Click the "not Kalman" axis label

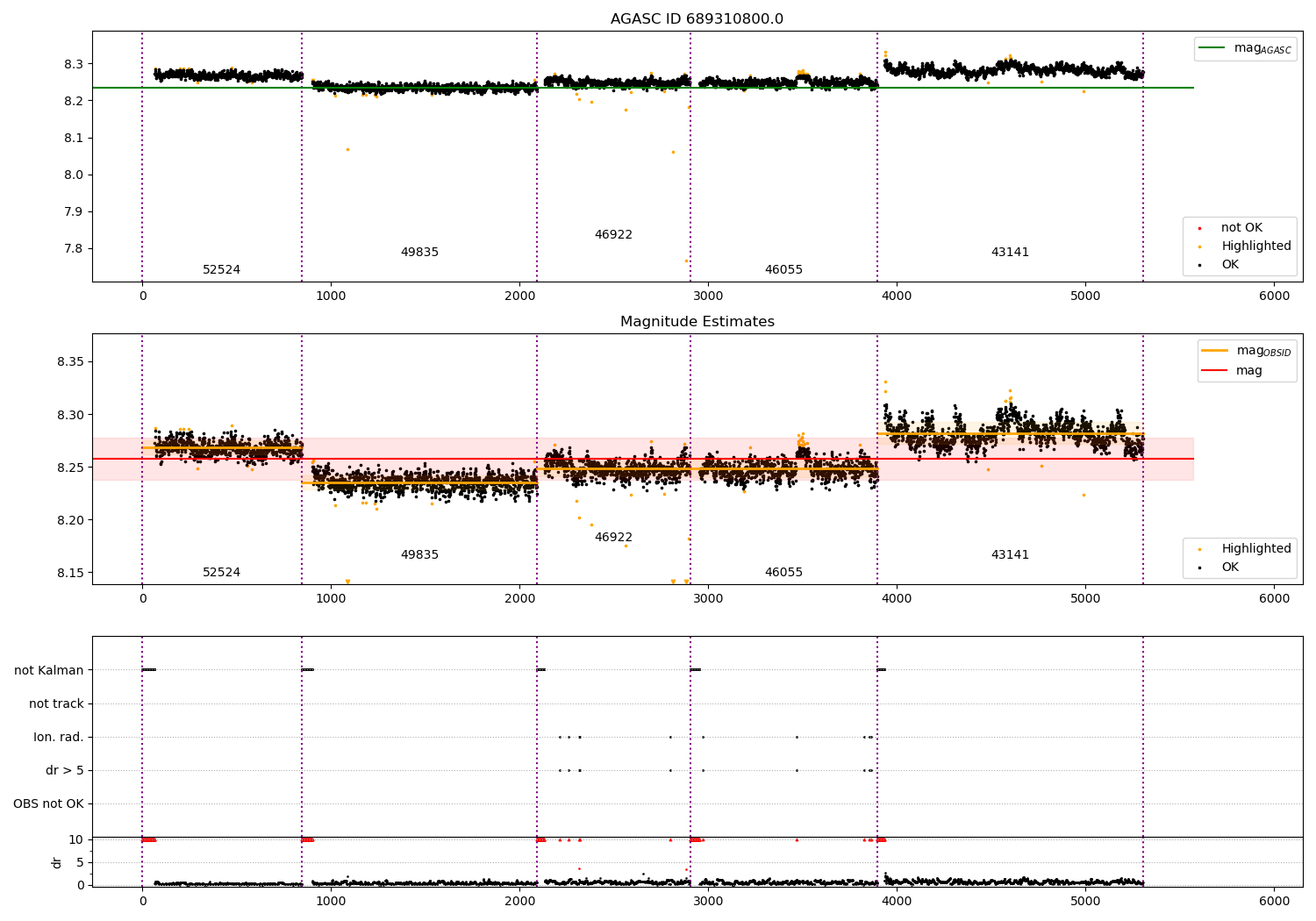tap(49, 670)
